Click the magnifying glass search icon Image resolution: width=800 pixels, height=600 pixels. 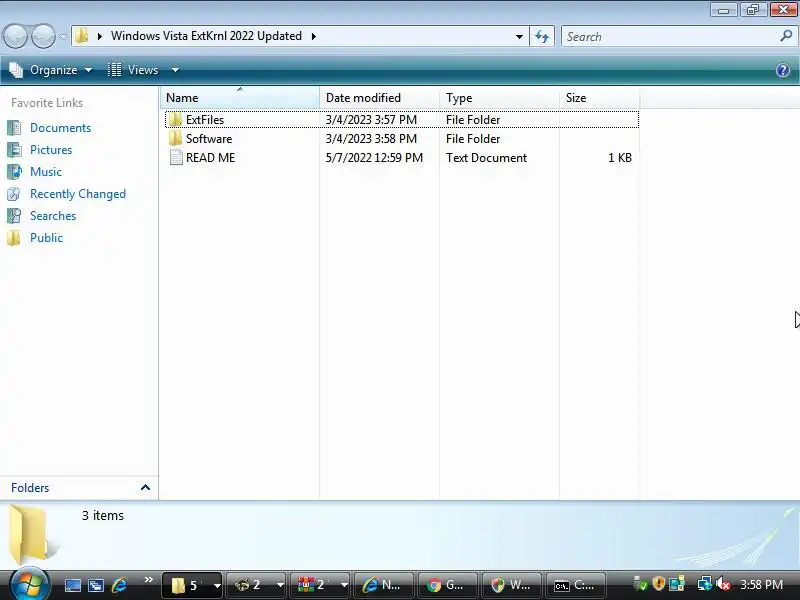click(x=786, y=36)
